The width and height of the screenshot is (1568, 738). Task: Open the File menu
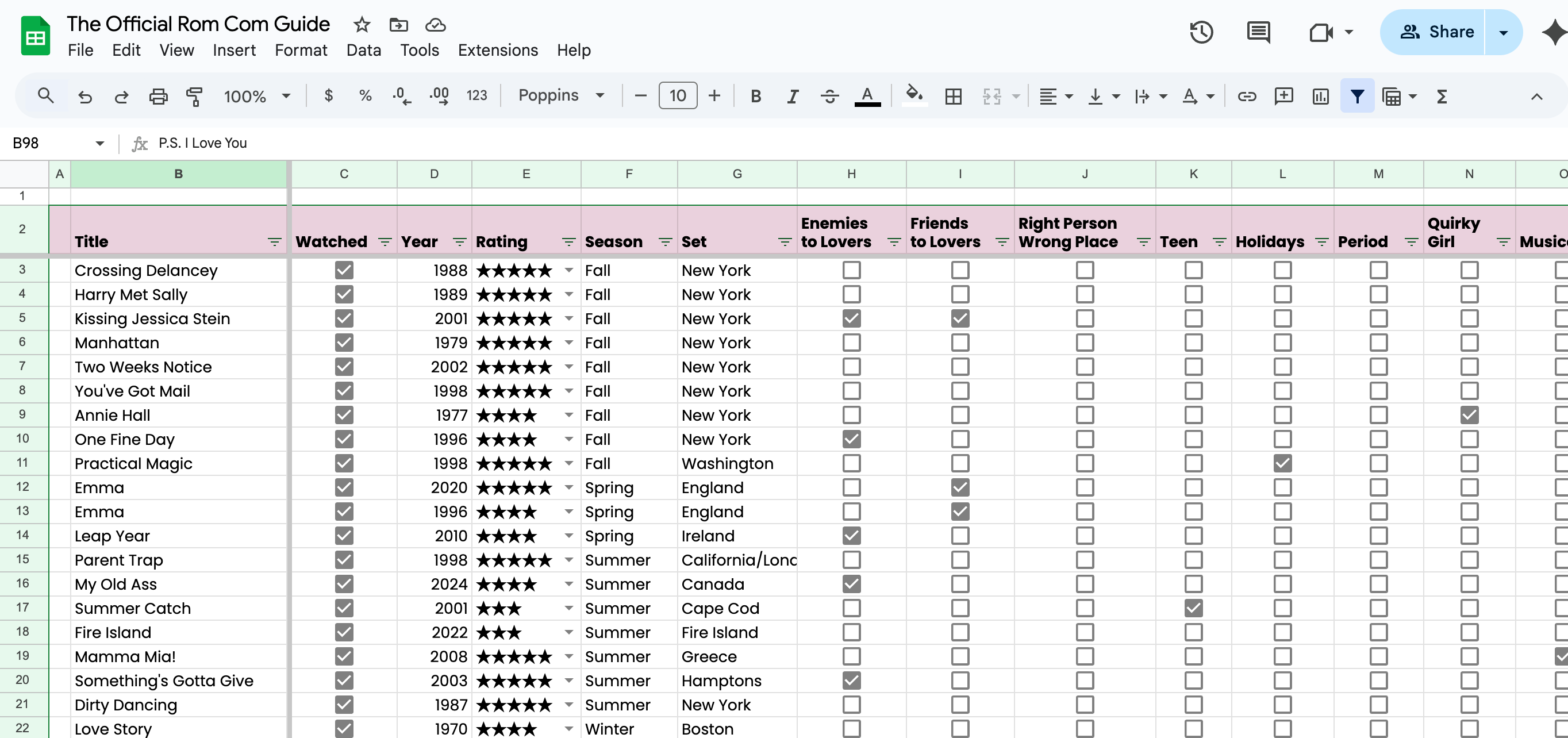click(80, 51)
